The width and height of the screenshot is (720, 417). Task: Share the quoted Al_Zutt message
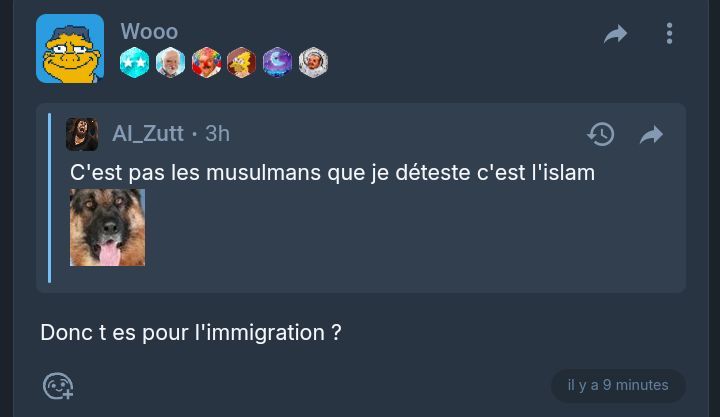click(651, 134)
